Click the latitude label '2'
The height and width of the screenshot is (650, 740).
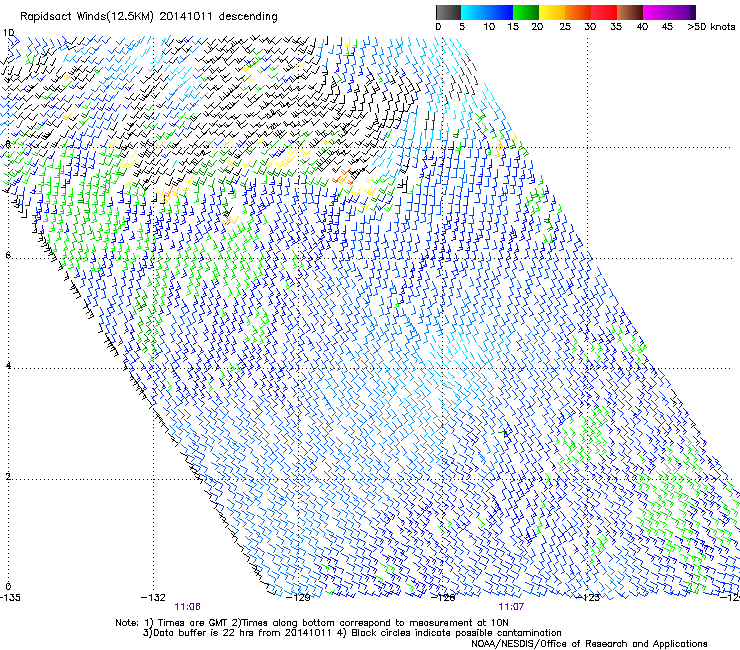tap(8, 476)
